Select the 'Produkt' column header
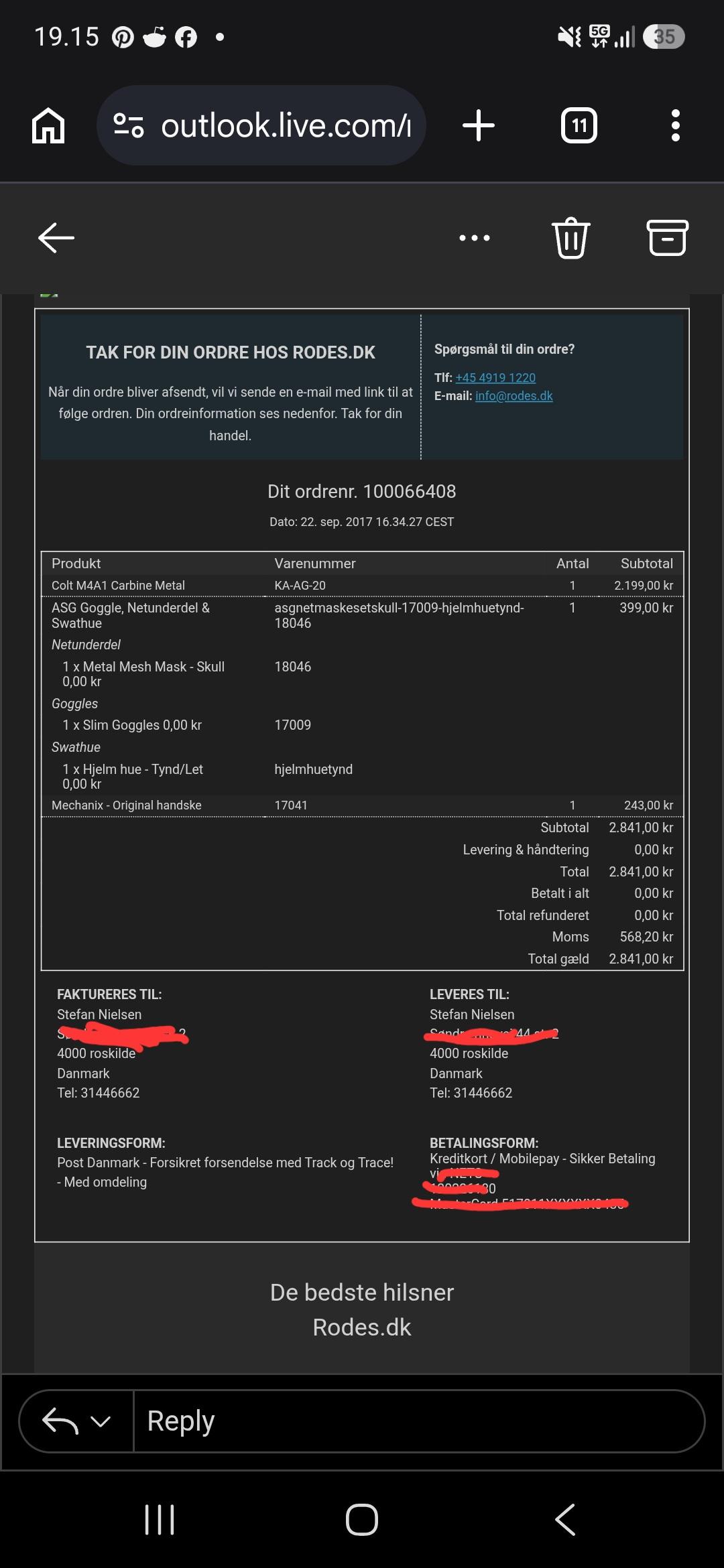724x1568 pixels. [x=76, y=564]
